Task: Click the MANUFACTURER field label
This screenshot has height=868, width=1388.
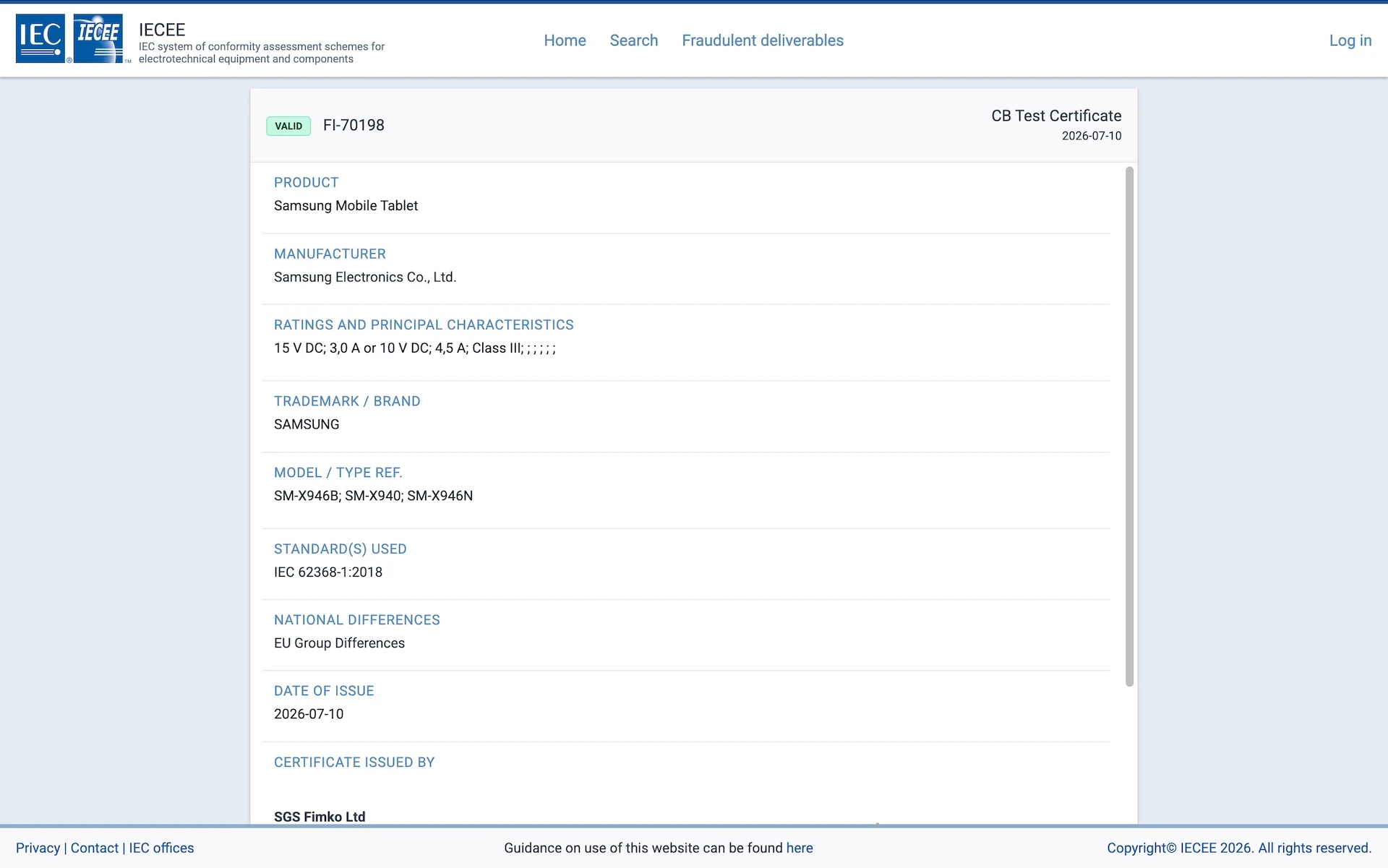Action: point(330,254)
